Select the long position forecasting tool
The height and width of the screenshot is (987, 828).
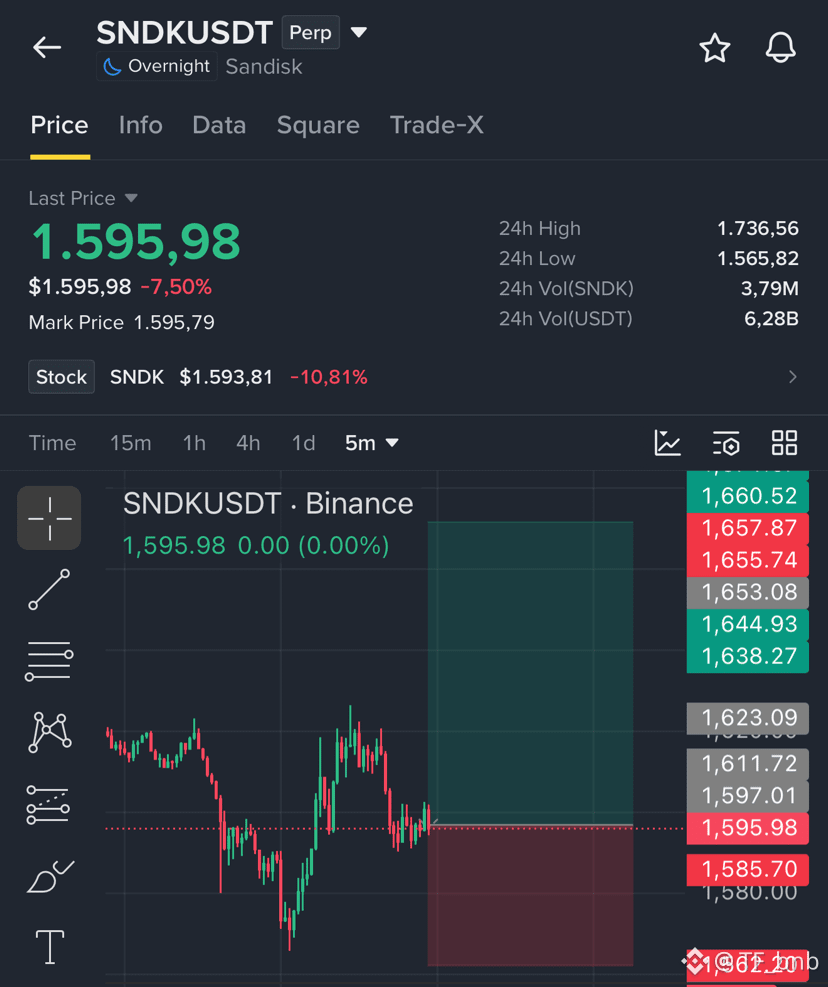click(49, 804)
